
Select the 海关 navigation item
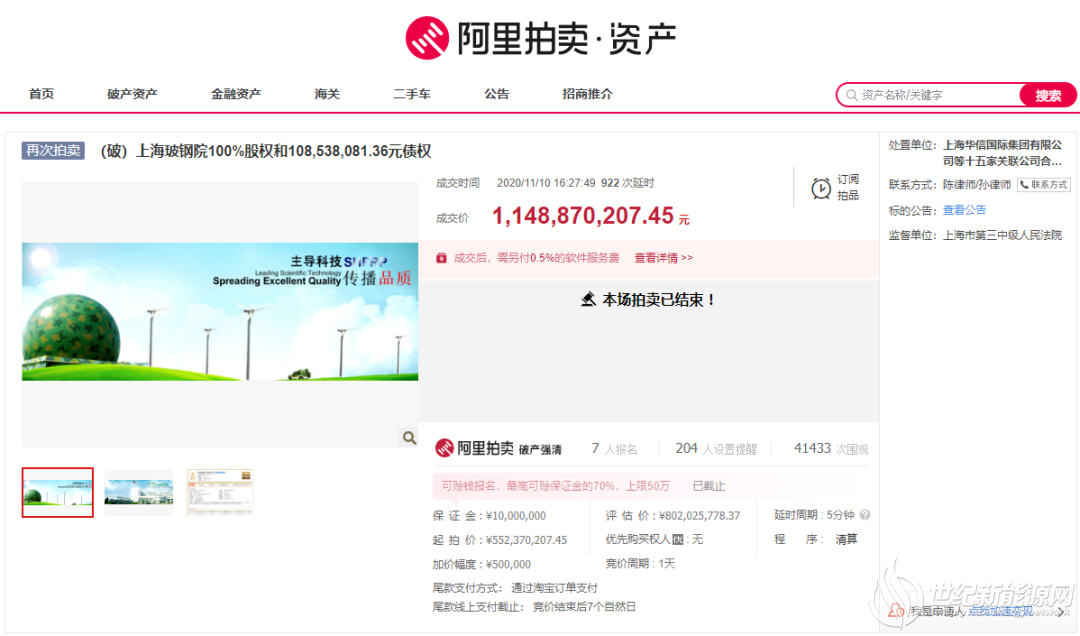[x=327, y=94]
